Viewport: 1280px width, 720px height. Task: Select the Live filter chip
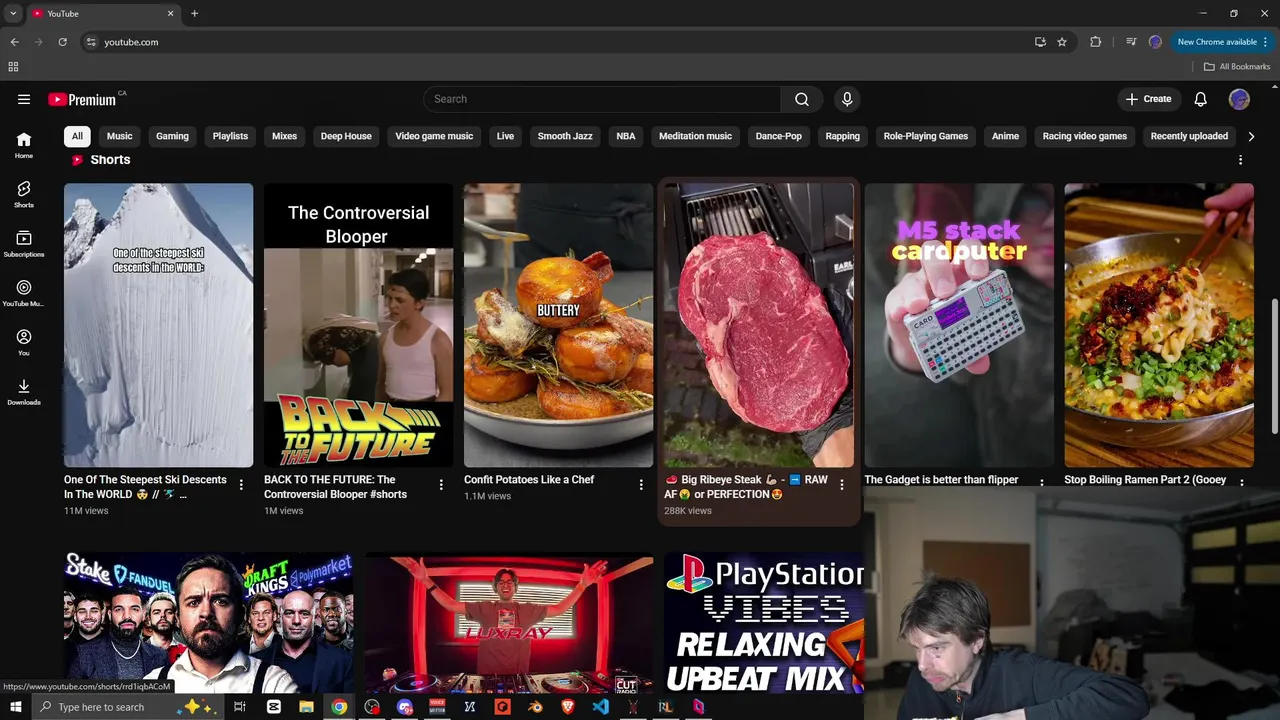click(x=505, y=136)
